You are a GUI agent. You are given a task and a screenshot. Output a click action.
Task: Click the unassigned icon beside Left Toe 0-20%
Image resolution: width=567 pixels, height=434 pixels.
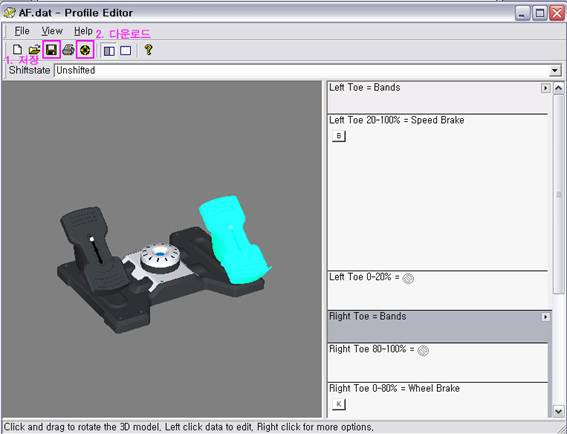(x=408, y=278)
